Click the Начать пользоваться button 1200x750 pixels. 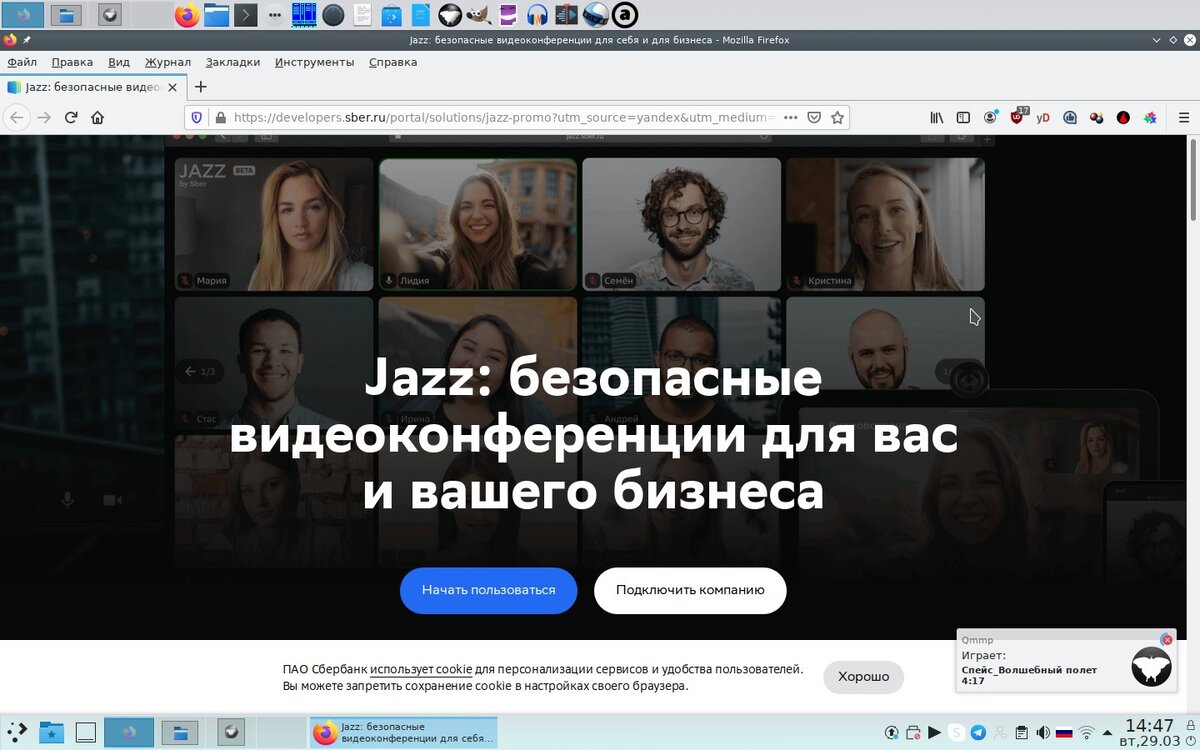point(489,590)
